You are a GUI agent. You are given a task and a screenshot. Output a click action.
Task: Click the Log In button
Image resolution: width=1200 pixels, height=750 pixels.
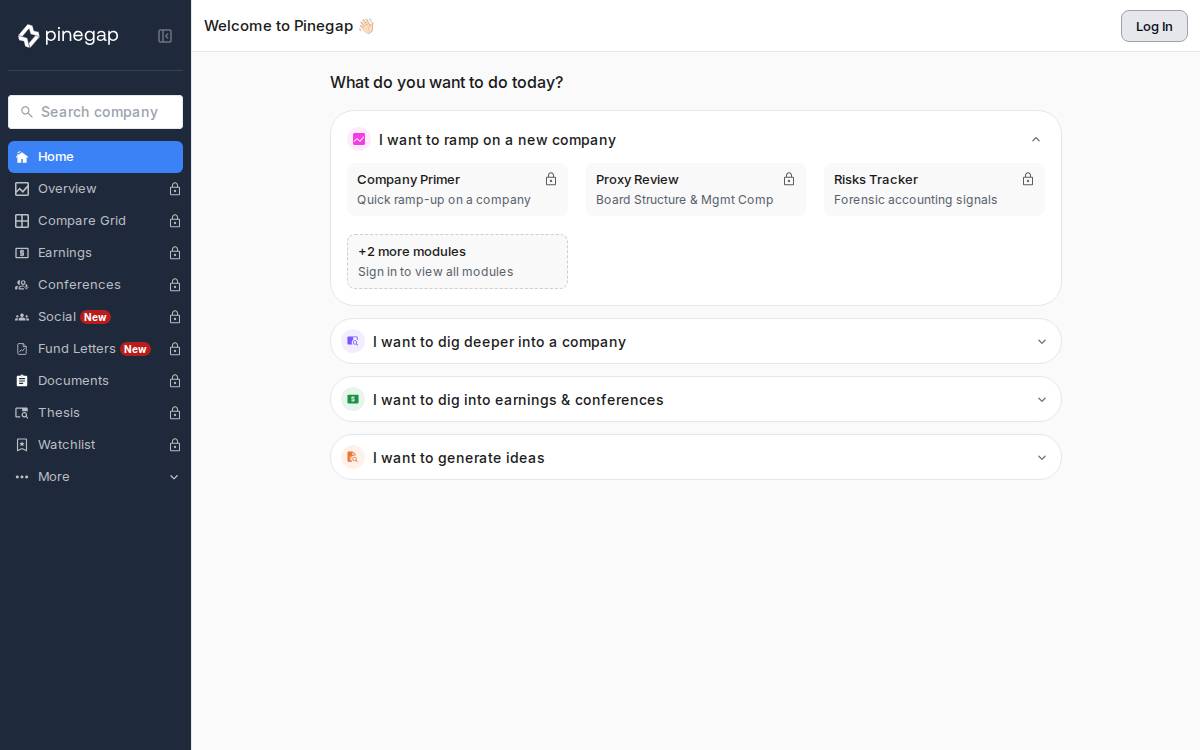1154,26
